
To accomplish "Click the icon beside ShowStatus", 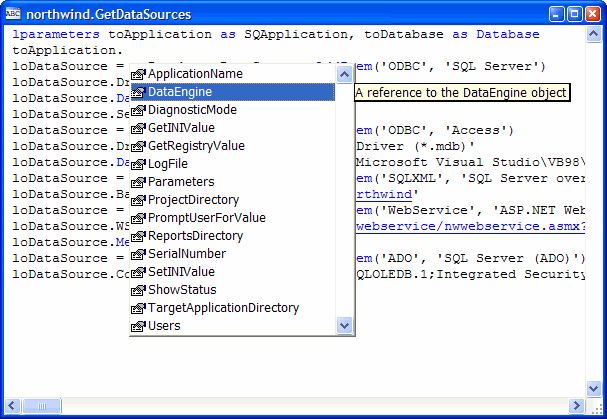I will (139, 290).
